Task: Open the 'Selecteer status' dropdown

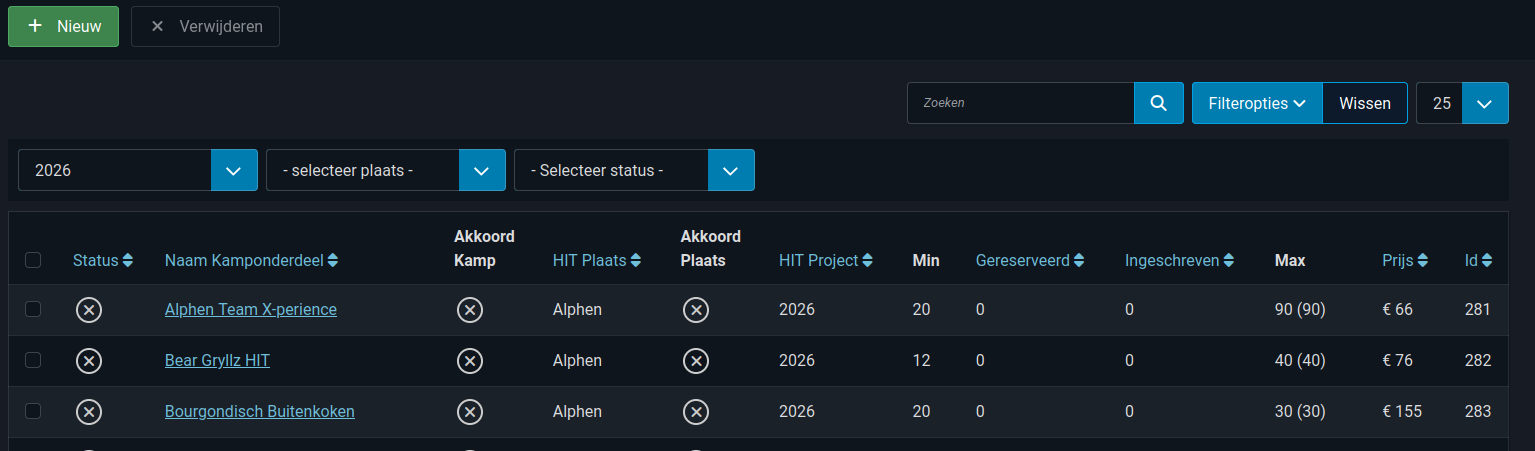Action: [x=633, y=170]
